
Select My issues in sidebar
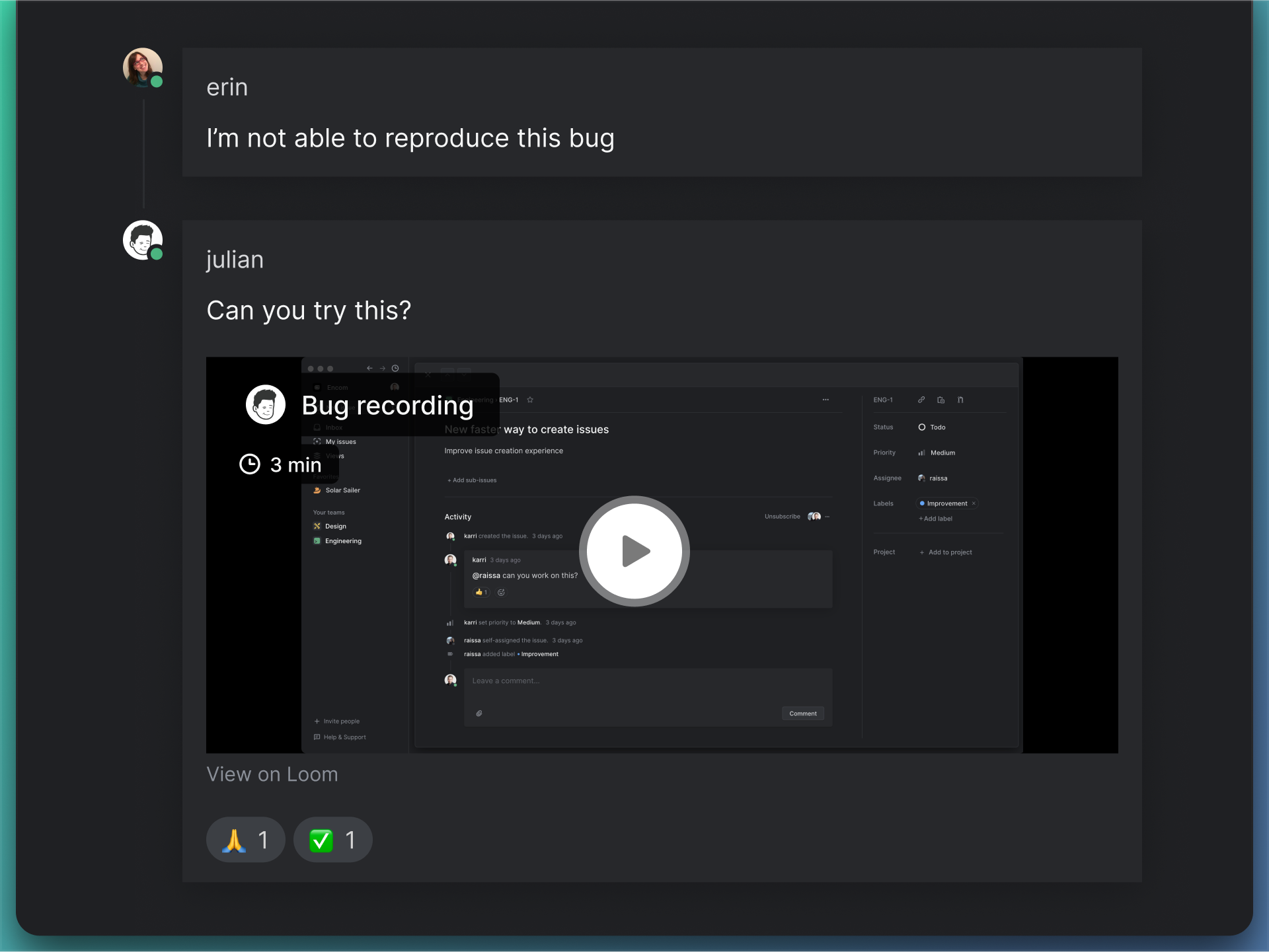point(340,442)
